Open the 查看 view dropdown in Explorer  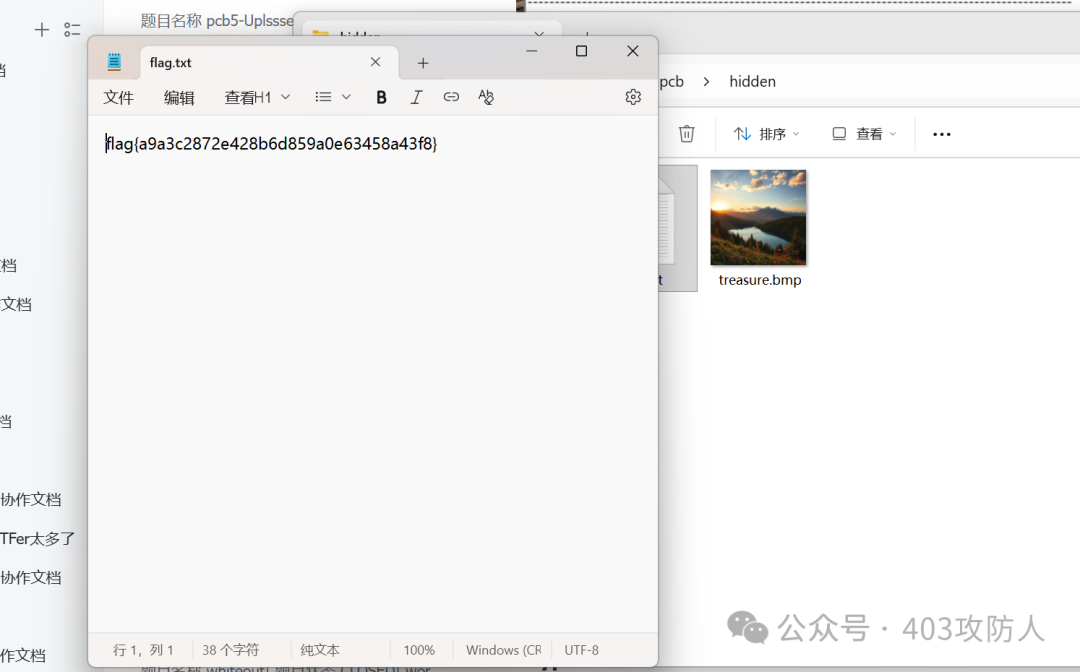tap(864, 134)
